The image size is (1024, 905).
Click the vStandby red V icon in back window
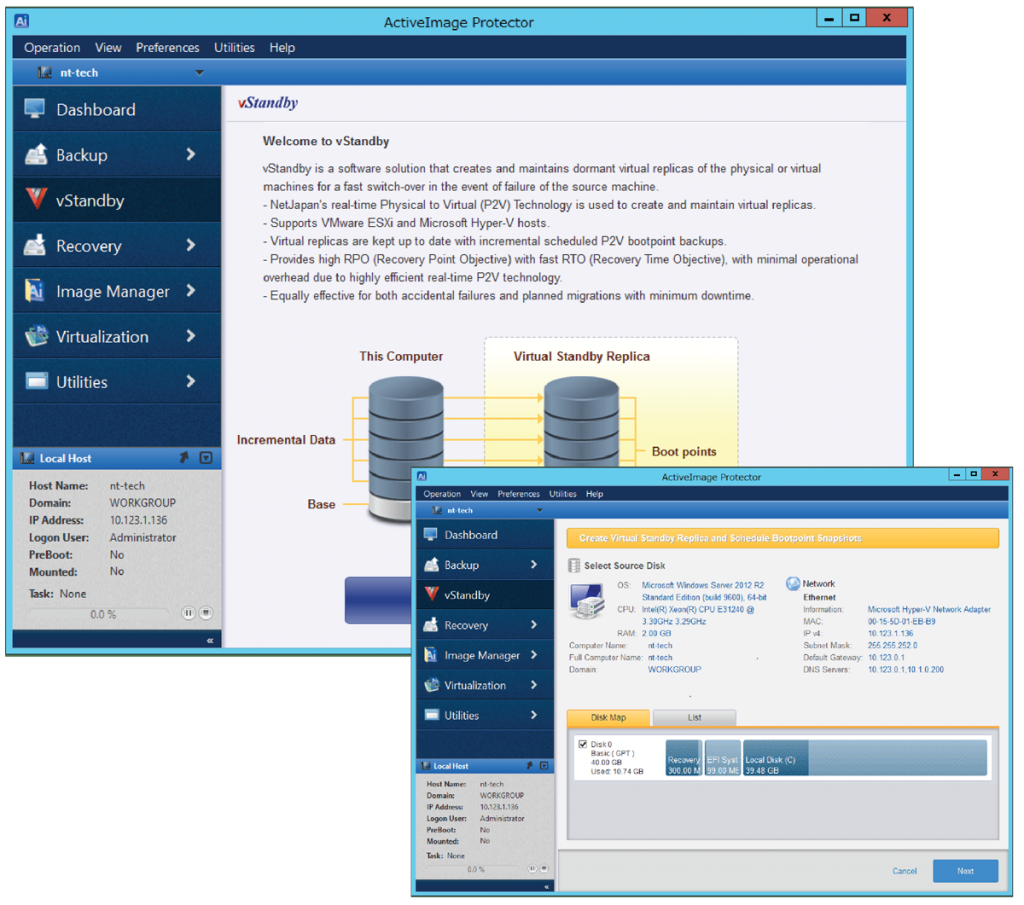point(35,200)
